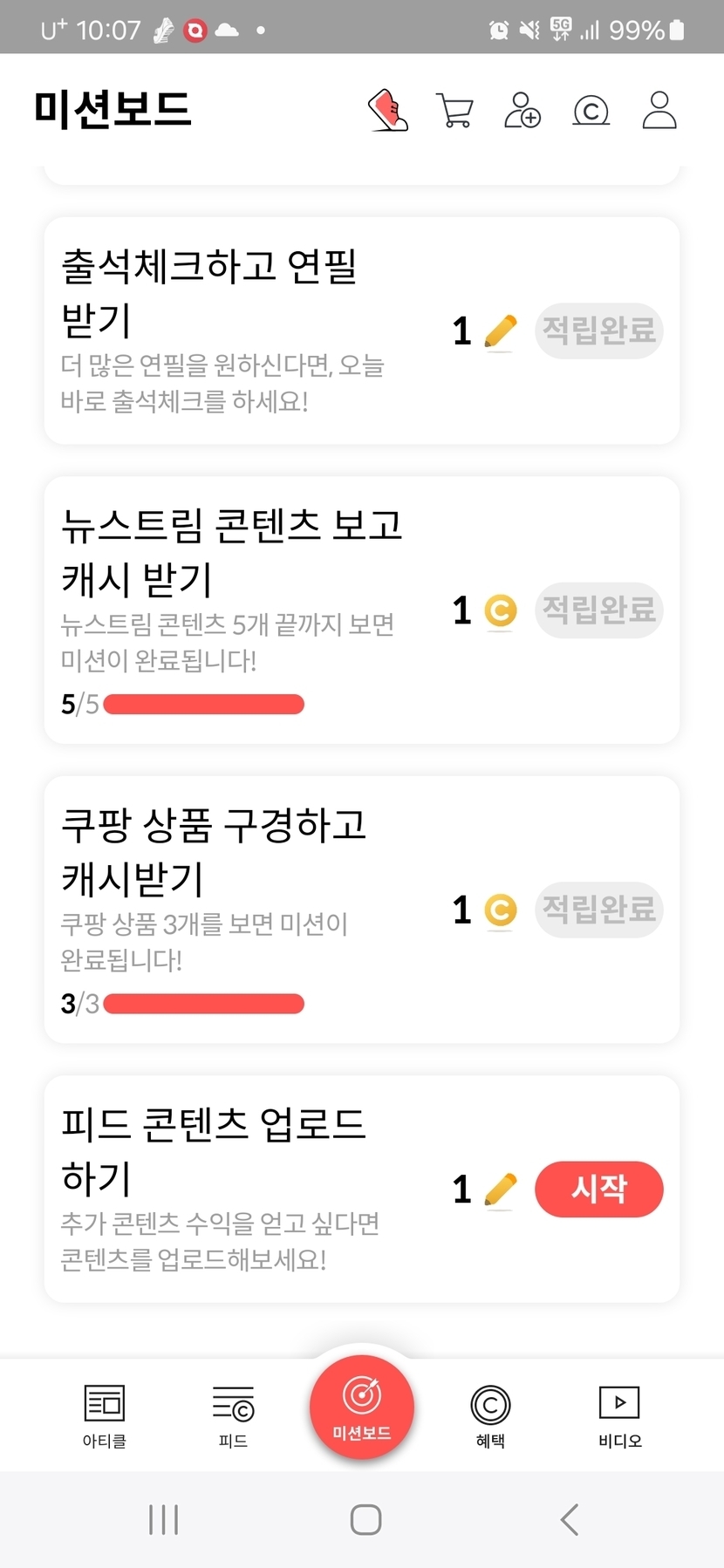Tap the gold coin on Newstream mission
Image resolution: width=724 pixels, height=1568 pixels.
(x=501, y=610)
